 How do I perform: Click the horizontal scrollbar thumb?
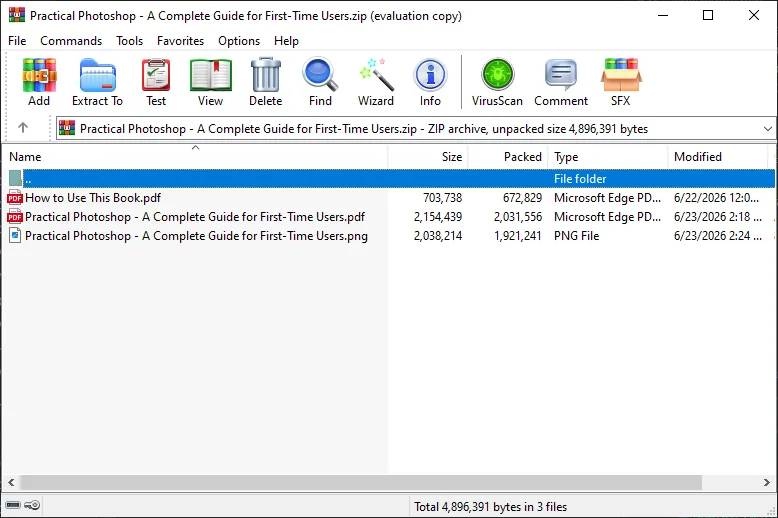coord(361,482)
